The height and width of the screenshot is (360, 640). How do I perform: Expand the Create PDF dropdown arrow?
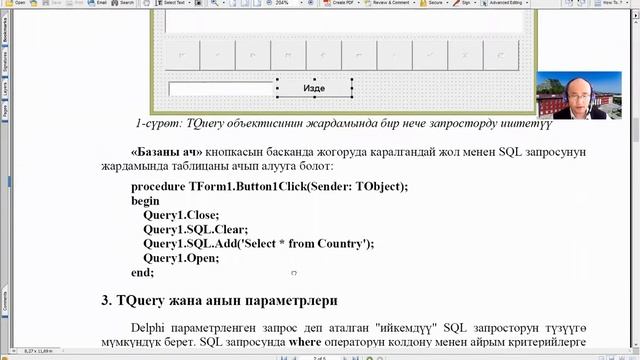click(x=358, y=2)
